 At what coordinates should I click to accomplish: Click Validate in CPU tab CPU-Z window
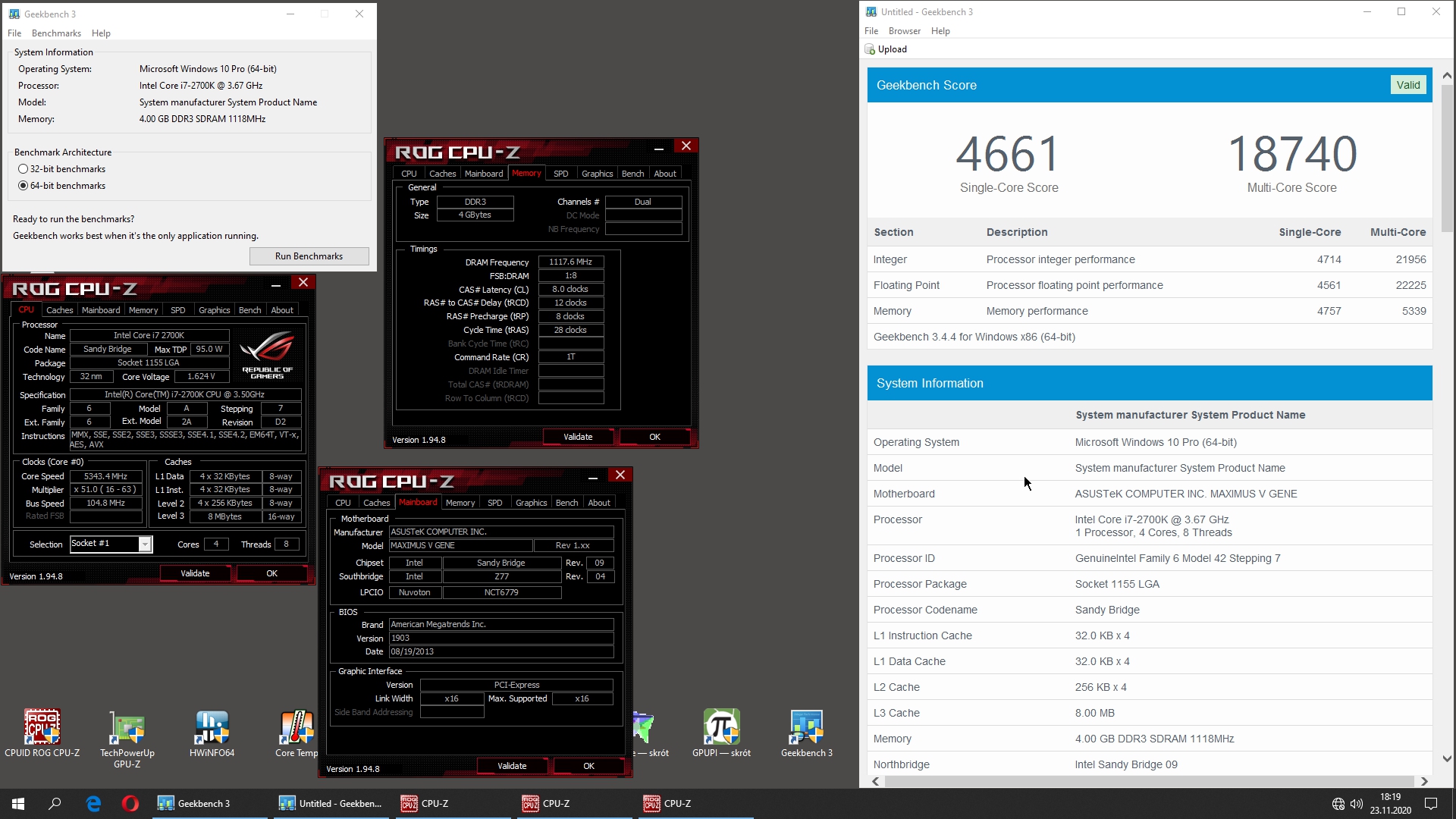[x=195, y=573]
